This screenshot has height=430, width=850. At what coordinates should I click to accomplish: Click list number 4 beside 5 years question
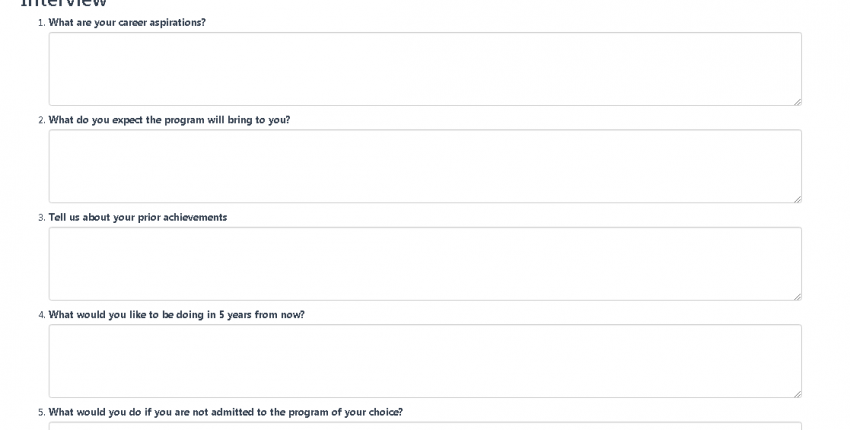(42, 315)
